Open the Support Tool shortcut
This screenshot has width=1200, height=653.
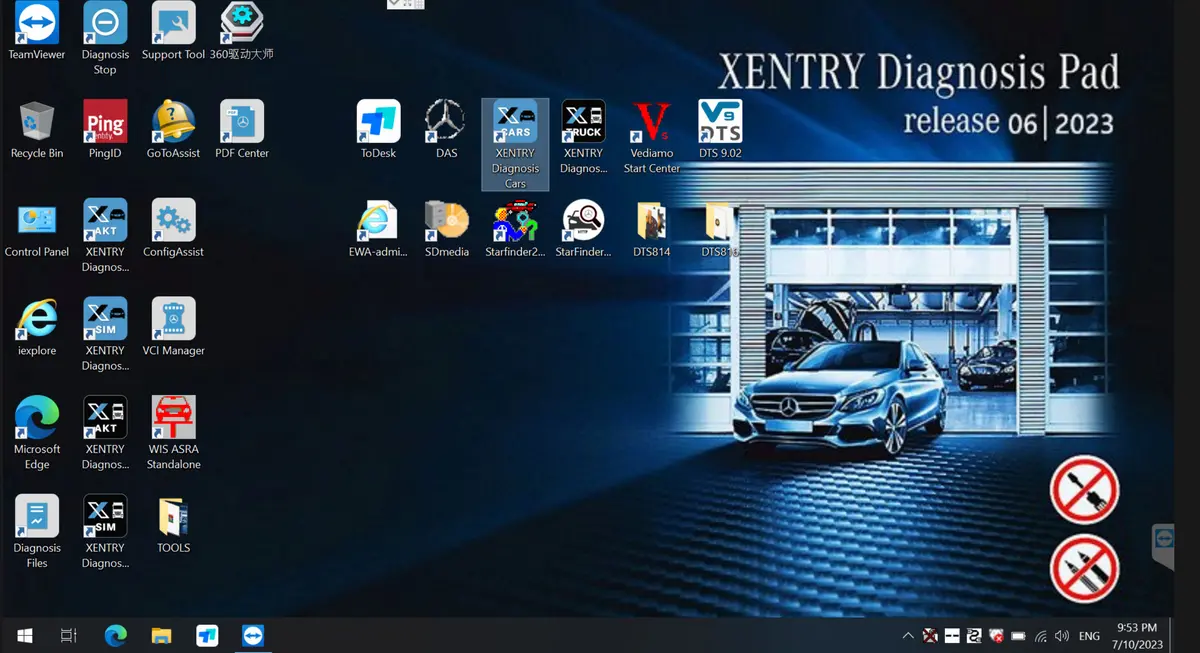tap(173, 31)
